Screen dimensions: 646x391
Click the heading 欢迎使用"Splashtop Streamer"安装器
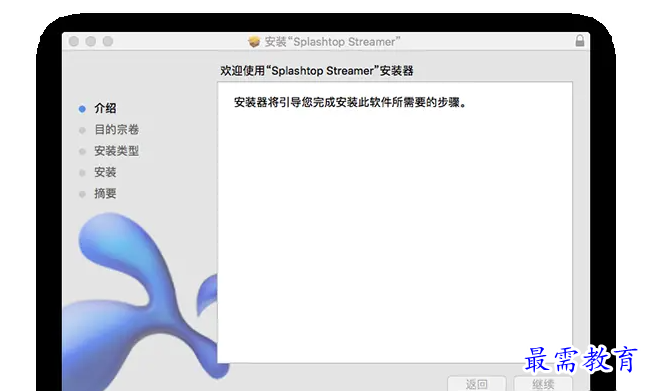(x=316, y=71)
